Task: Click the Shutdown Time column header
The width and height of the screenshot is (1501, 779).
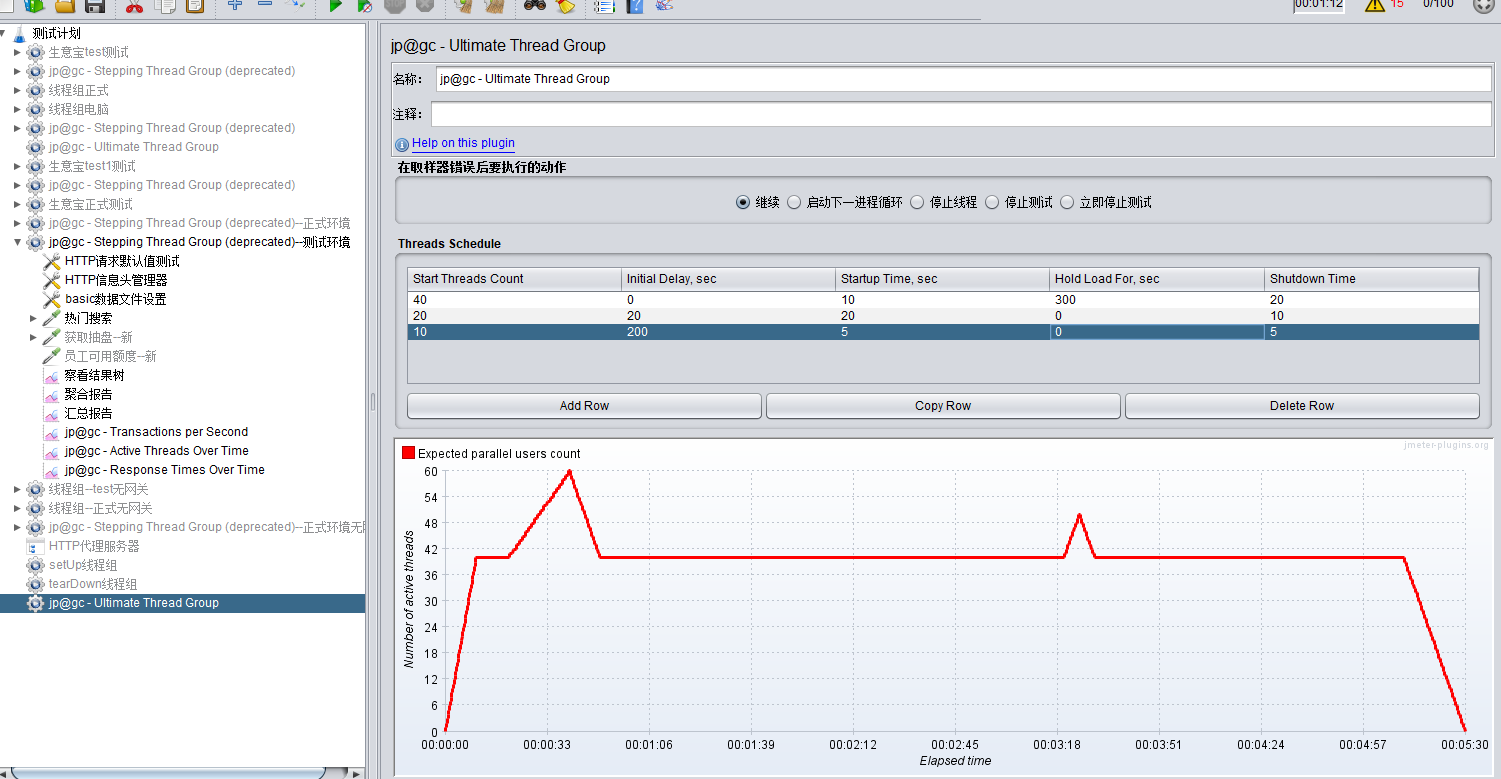Action: tap(1371, 279)
